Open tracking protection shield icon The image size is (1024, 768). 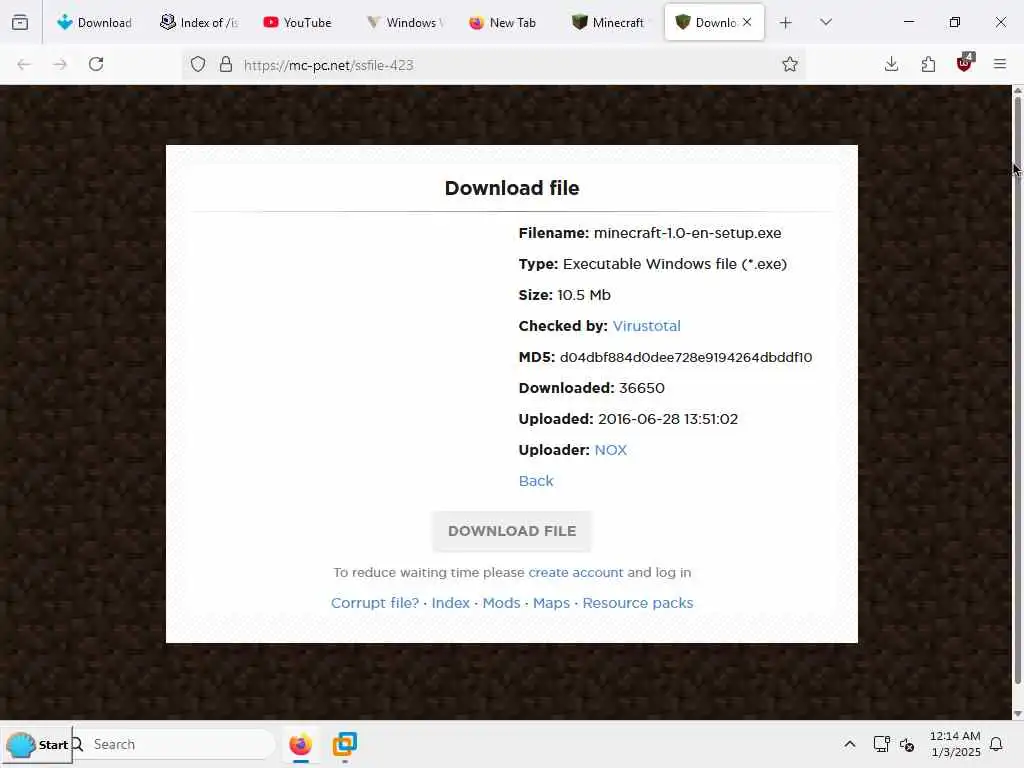point(198,64)
